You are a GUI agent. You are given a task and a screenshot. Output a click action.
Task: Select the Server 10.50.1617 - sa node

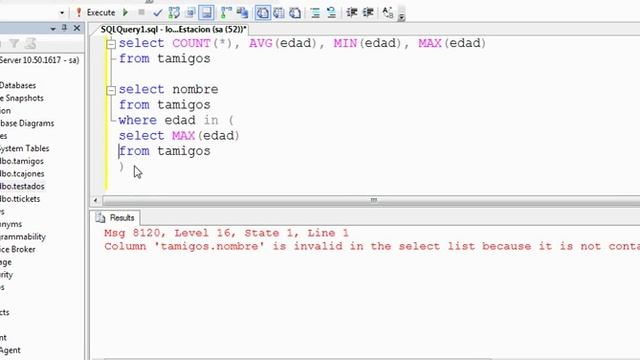[x=40, y=60]
